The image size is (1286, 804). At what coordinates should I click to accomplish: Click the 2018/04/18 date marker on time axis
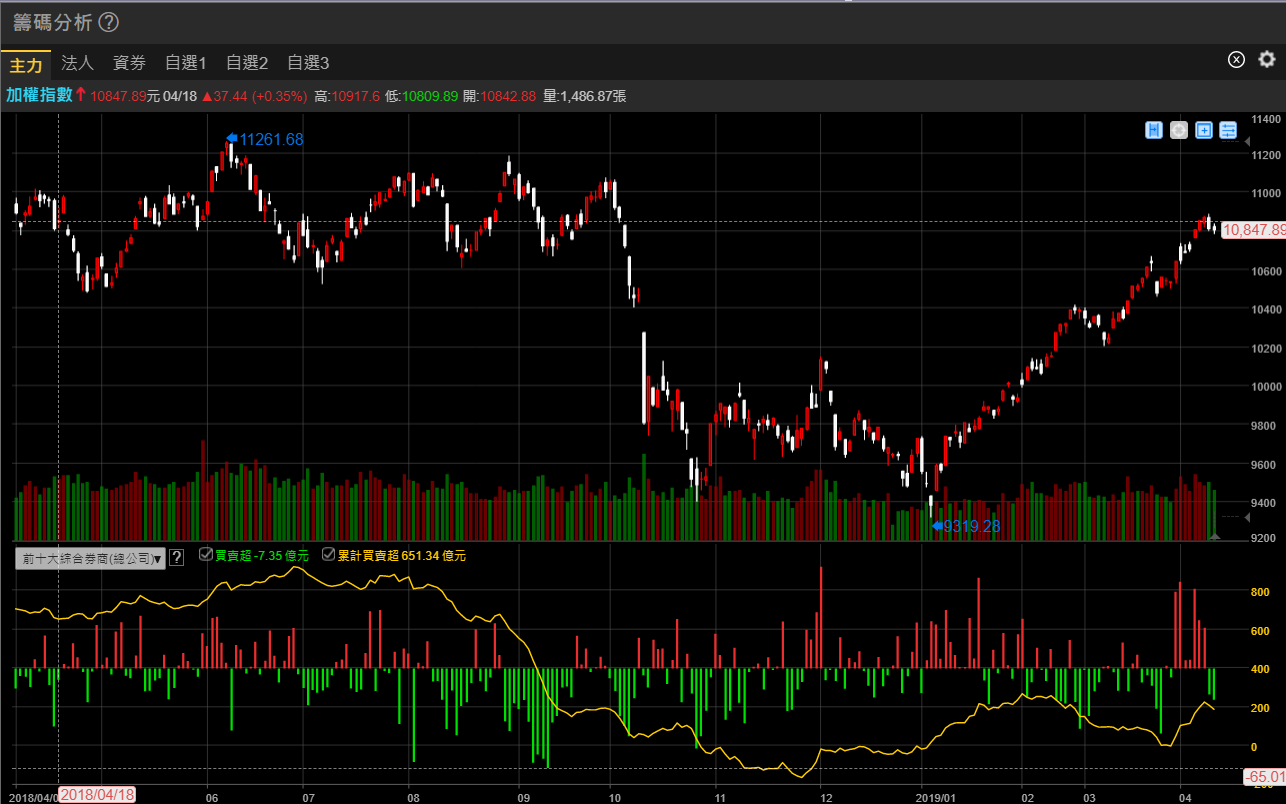pyautogui.click(x=97, y=794)
